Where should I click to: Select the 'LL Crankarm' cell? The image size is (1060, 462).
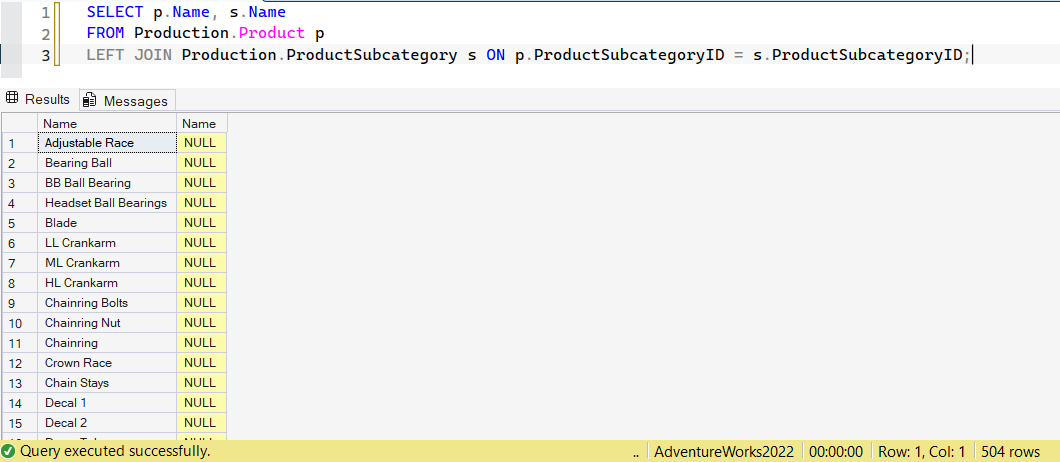point(107,243)
